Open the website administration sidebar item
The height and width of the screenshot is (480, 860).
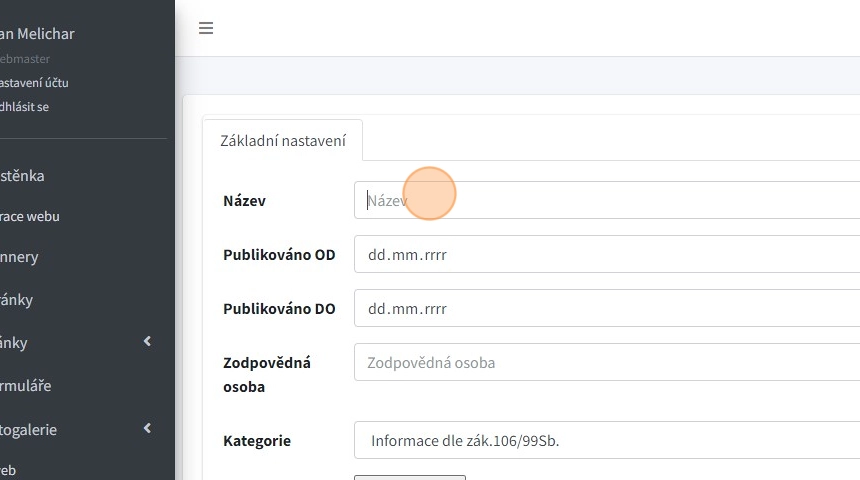[30, 216]
